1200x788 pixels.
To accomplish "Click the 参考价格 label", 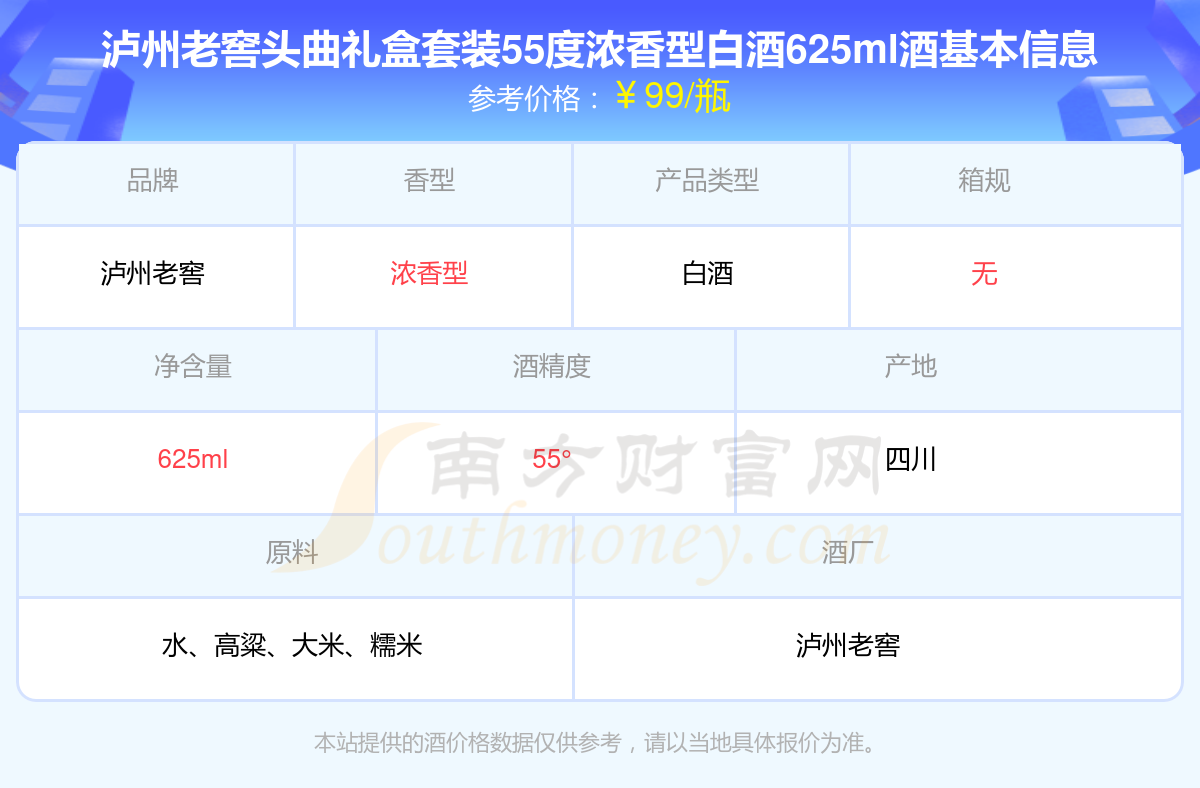I will pyautogui.click(x=524, y=98).
